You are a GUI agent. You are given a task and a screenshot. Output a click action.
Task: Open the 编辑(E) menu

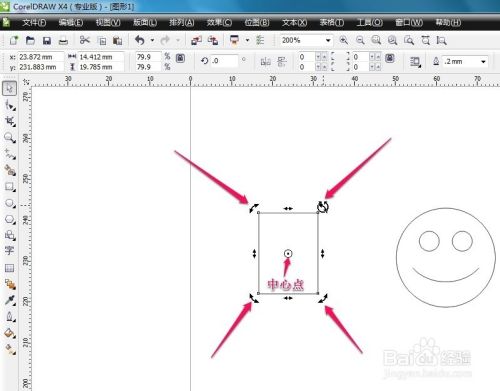[x=71, y=22]
